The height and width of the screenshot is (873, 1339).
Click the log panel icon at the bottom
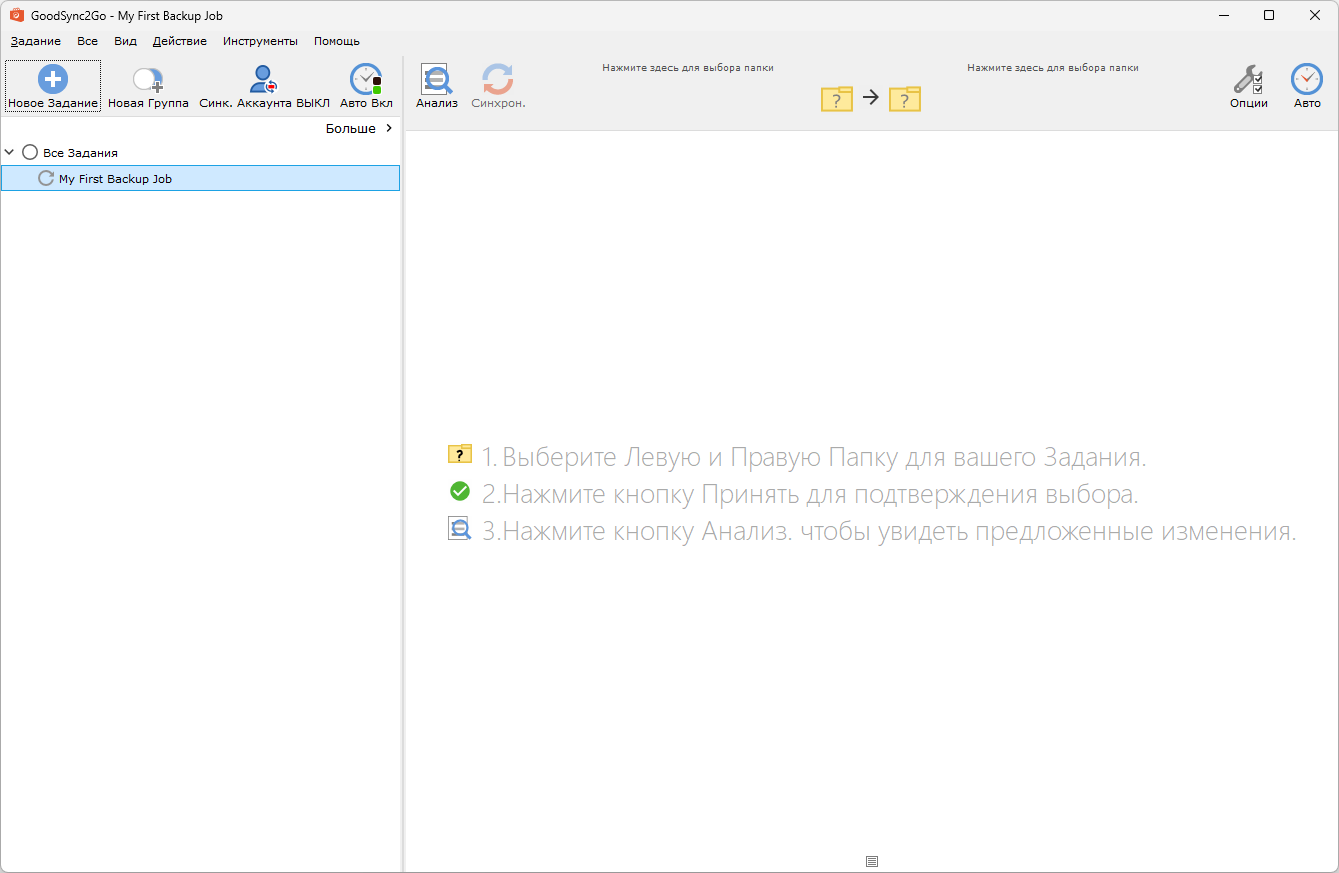(x=872, y=861)
